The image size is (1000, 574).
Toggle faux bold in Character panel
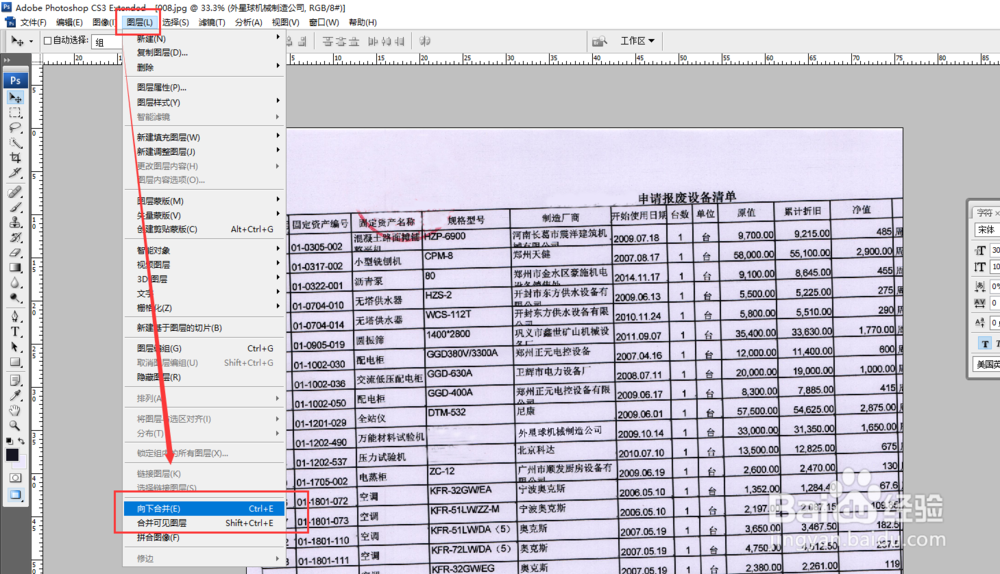985,344
